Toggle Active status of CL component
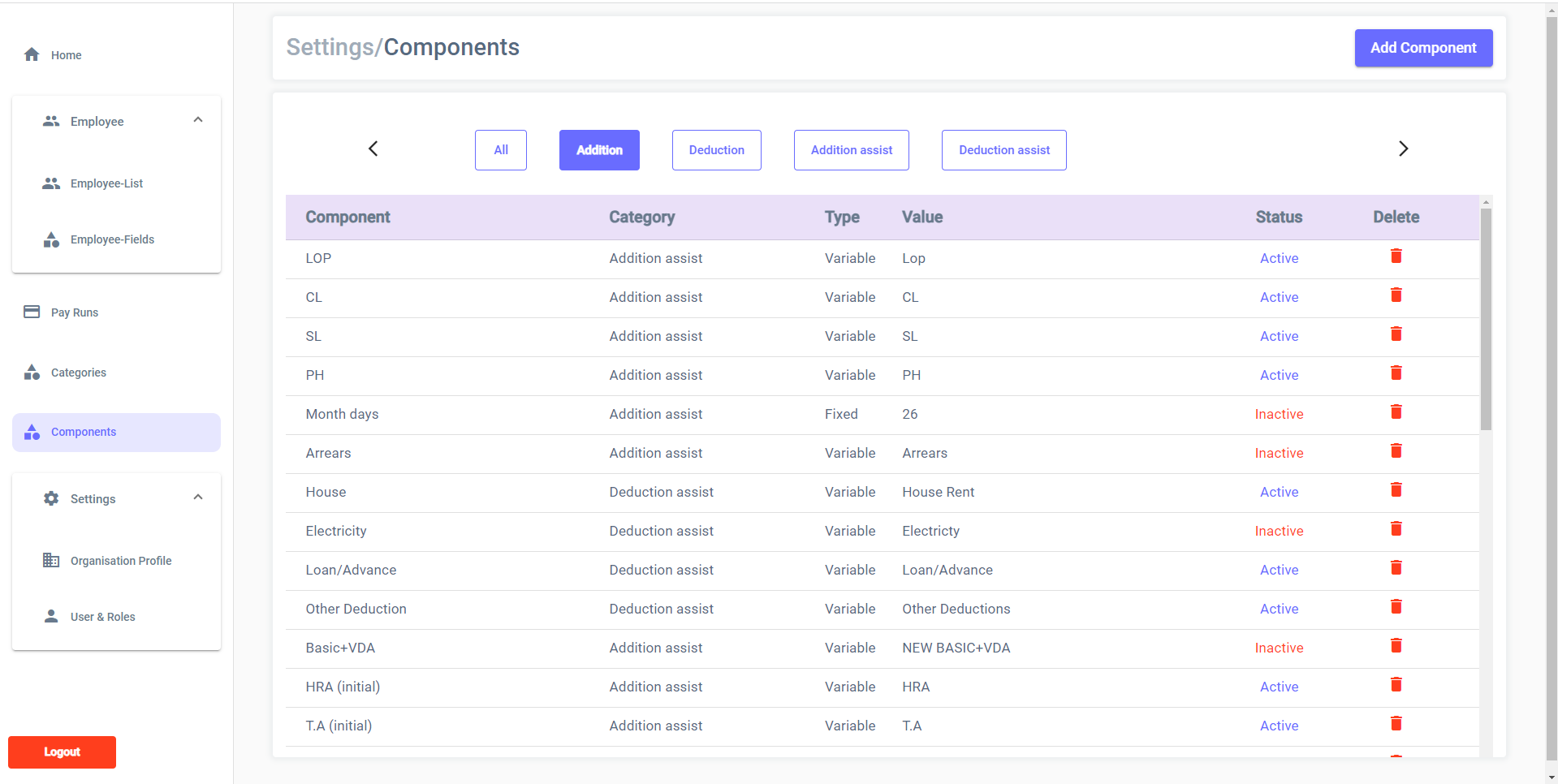 pyautogui.click(x=1279, y=297)
